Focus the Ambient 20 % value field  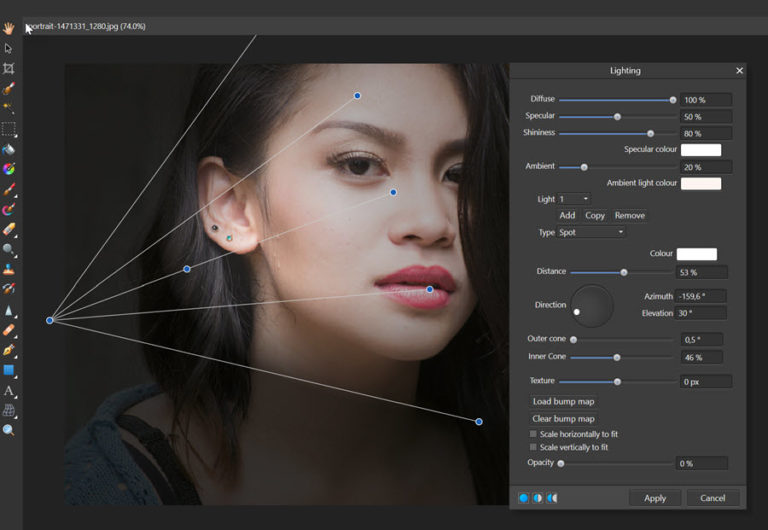tap(706, 167)
